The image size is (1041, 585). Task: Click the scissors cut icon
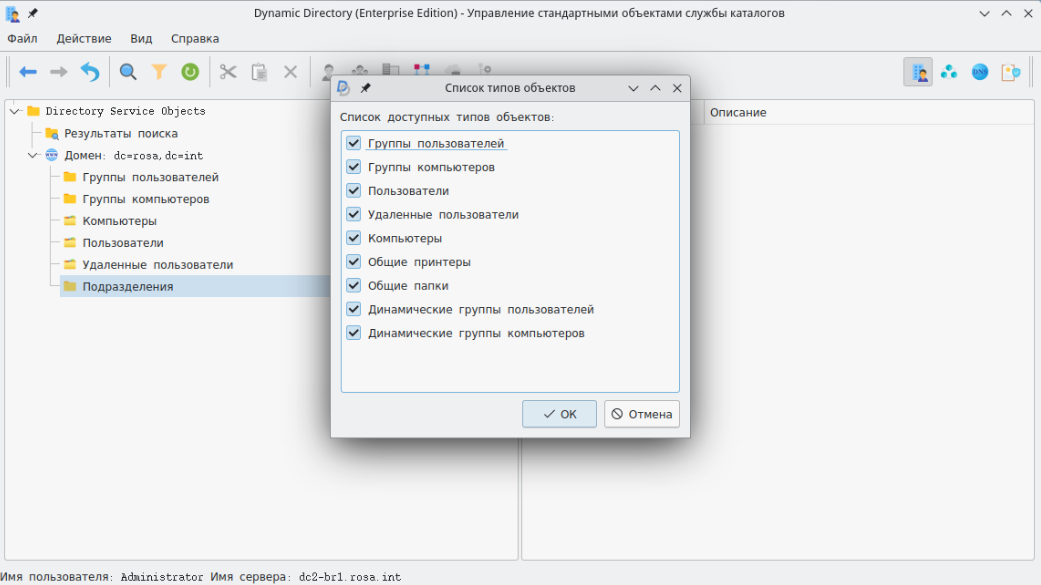click(x=228, y=72)
